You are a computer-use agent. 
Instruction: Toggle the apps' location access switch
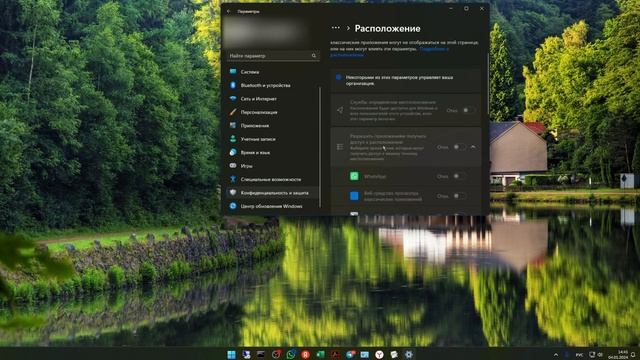pyautogui.click(x=459, y=147)
